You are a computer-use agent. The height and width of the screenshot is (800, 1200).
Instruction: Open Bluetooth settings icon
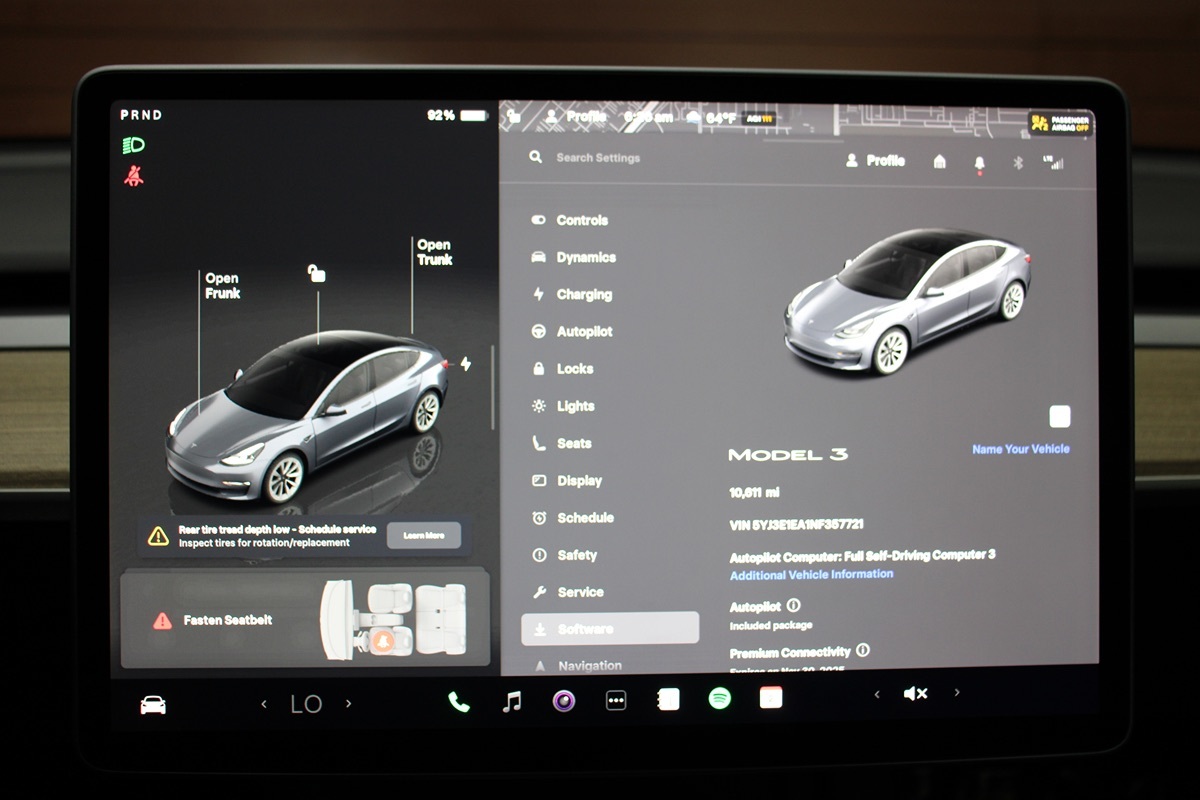(1018, 162)
